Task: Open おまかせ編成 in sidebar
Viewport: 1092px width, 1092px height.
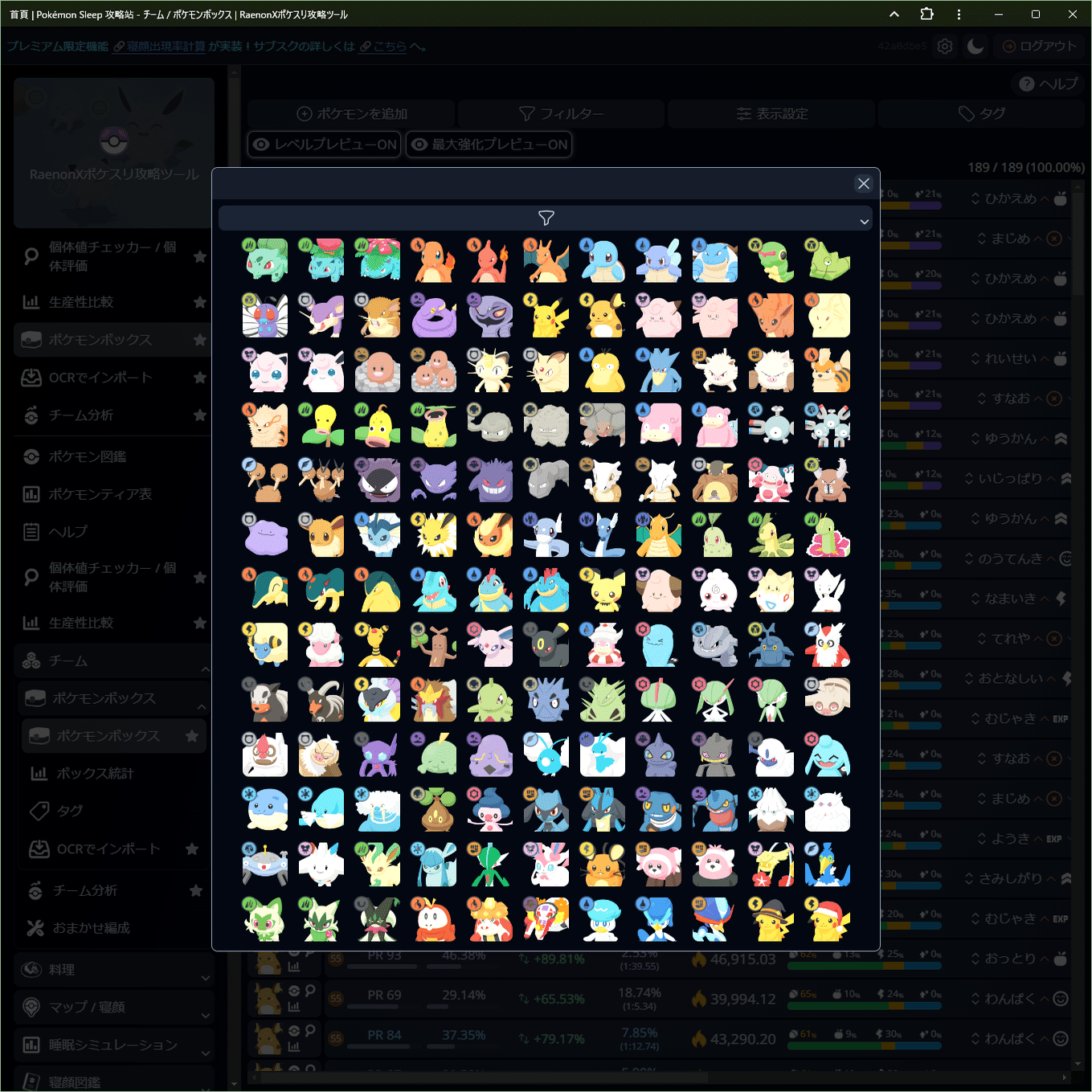Action: [x=114, y=928]
